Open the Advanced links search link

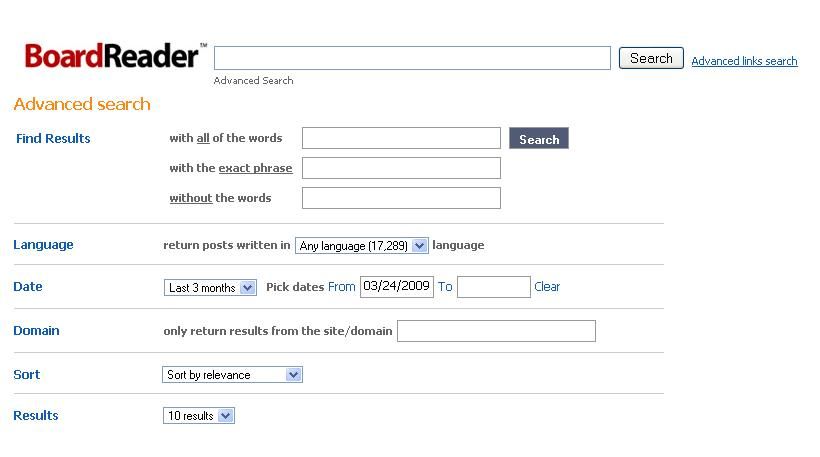[744, 61]
